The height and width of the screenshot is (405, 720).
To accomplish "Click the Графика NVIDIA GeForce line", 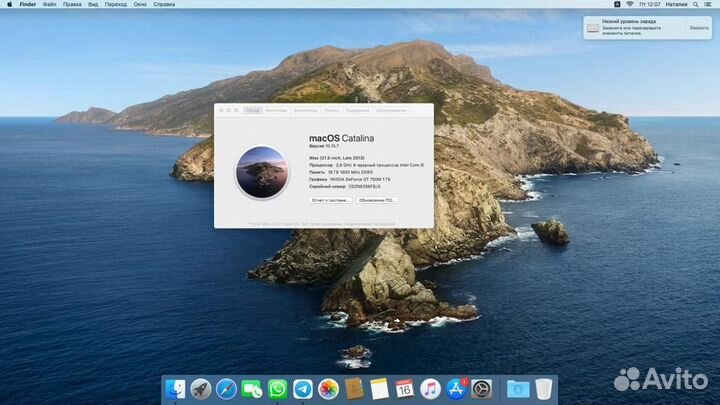I will point(349,180).
